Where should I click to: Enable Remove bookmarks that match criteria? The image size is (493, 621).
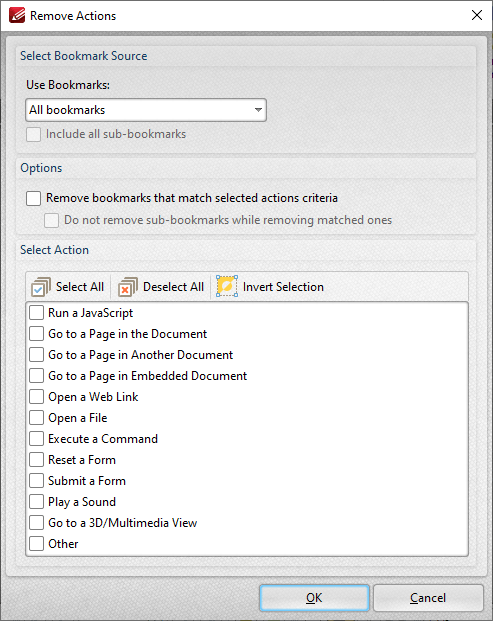pyautogui.click(x=33, y=198)
